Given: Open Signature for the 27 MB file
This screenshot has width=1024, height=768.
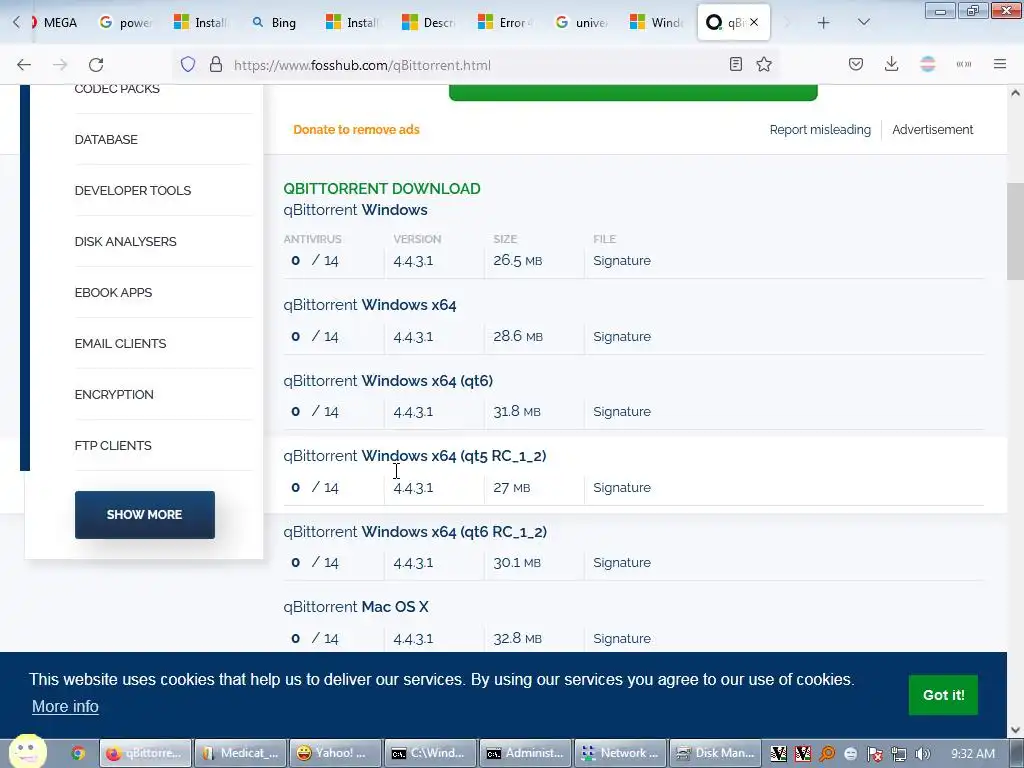Looking at the screenshot, I should click(x=622, y=487).
